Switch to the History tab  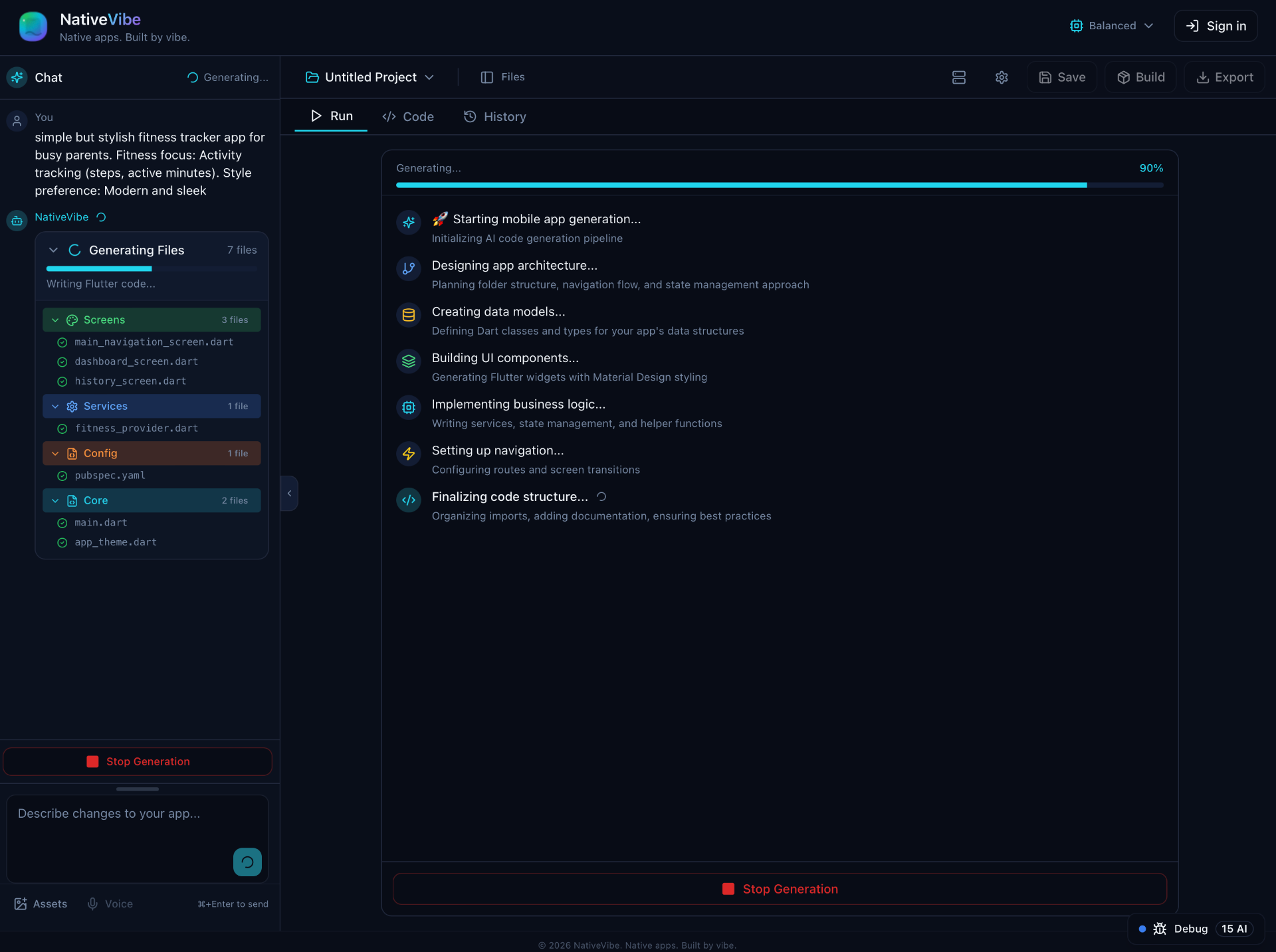[495, 117]
